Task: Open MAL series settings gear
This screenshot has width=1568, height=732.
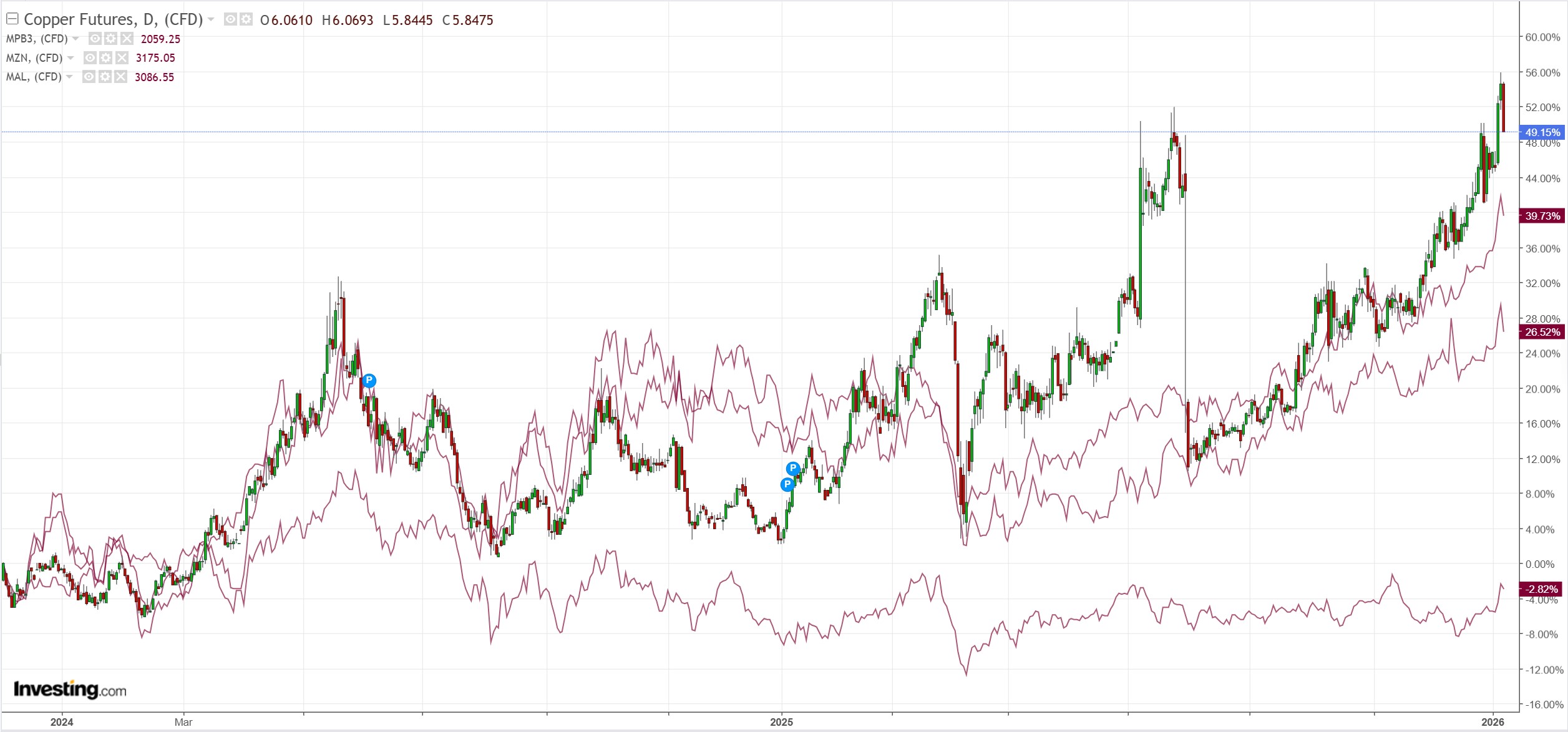Action: pos(105,77)
